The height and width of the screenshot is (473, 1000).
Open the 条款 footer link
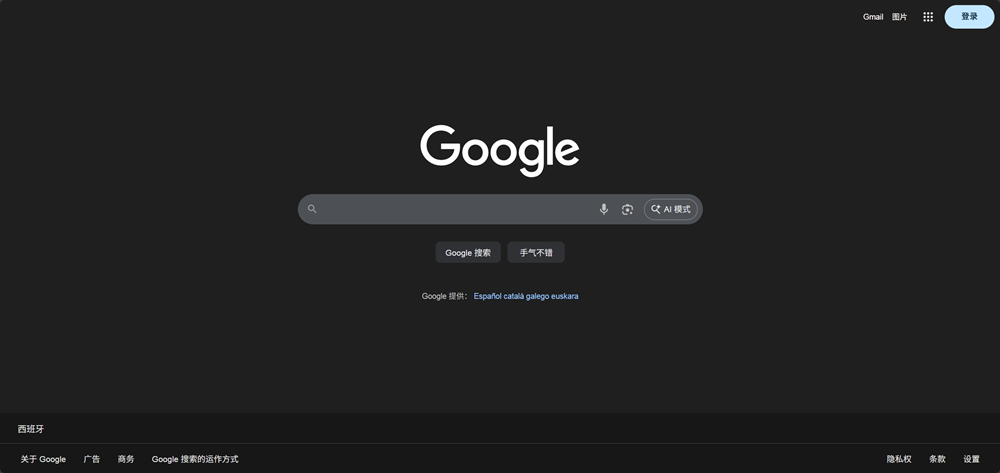(x=937, y=459)
